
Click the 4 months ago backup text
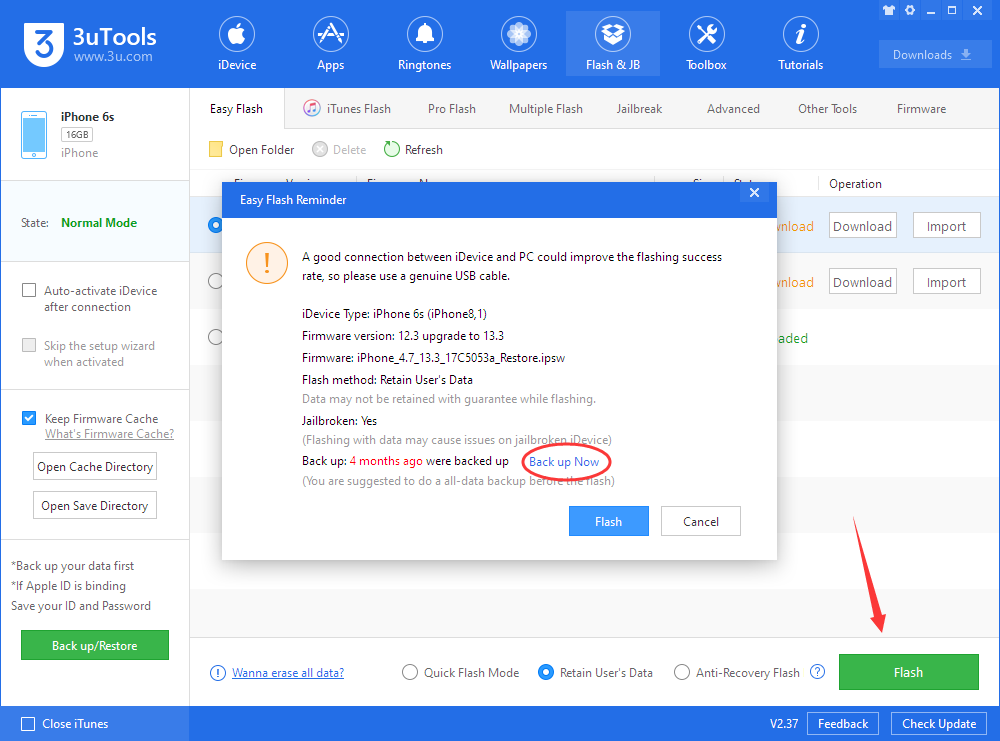(386, 461)
